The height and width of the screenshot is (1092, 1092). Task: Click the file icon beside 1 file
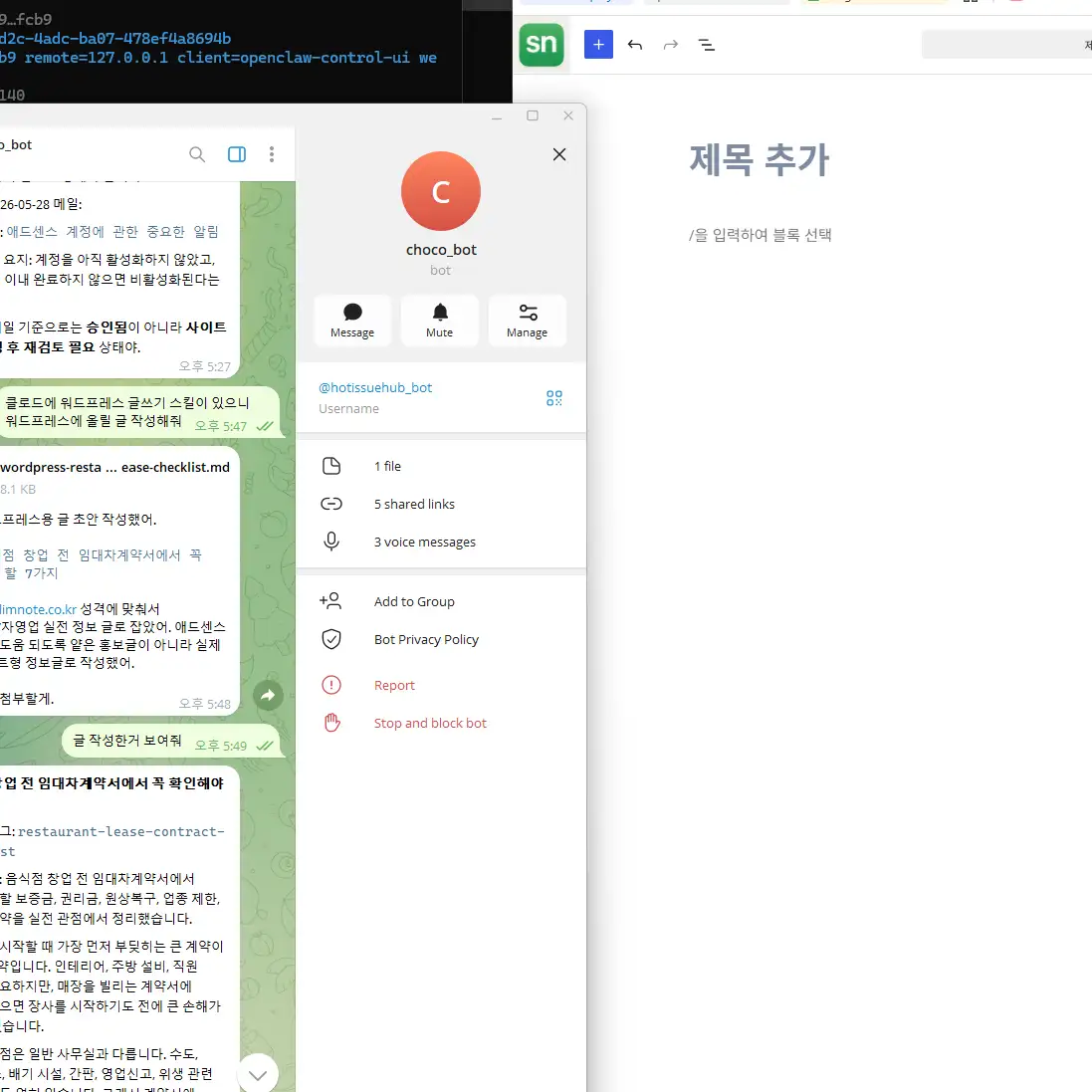(331, 466)
